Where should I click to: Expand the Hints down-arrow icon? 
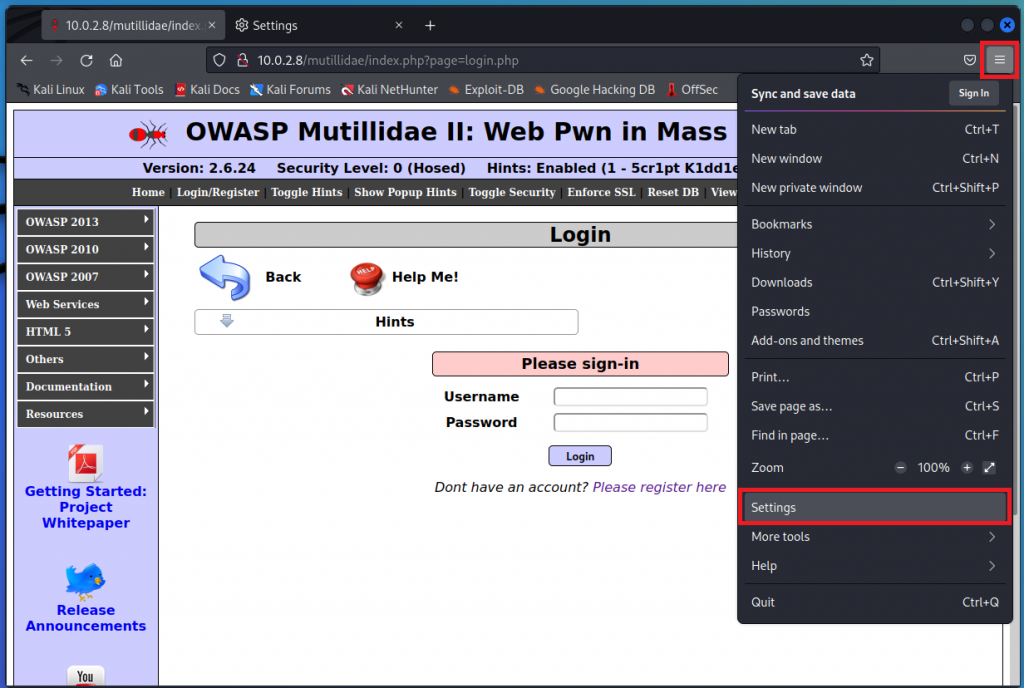(x=227, y=321)
